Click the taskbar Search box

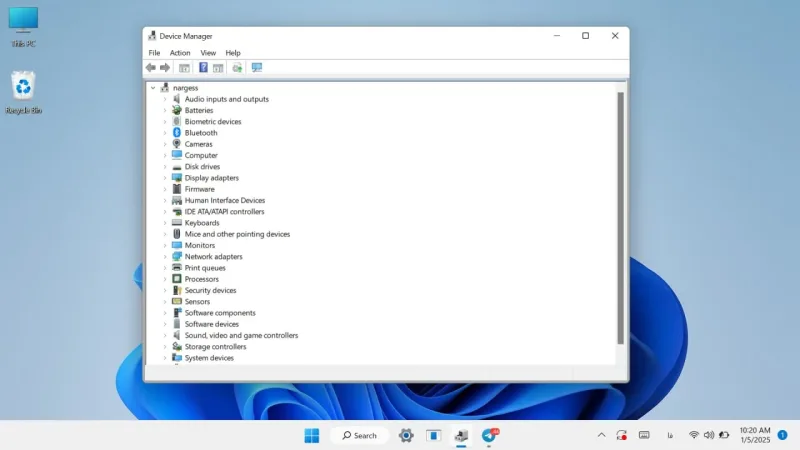coord(360,435)
